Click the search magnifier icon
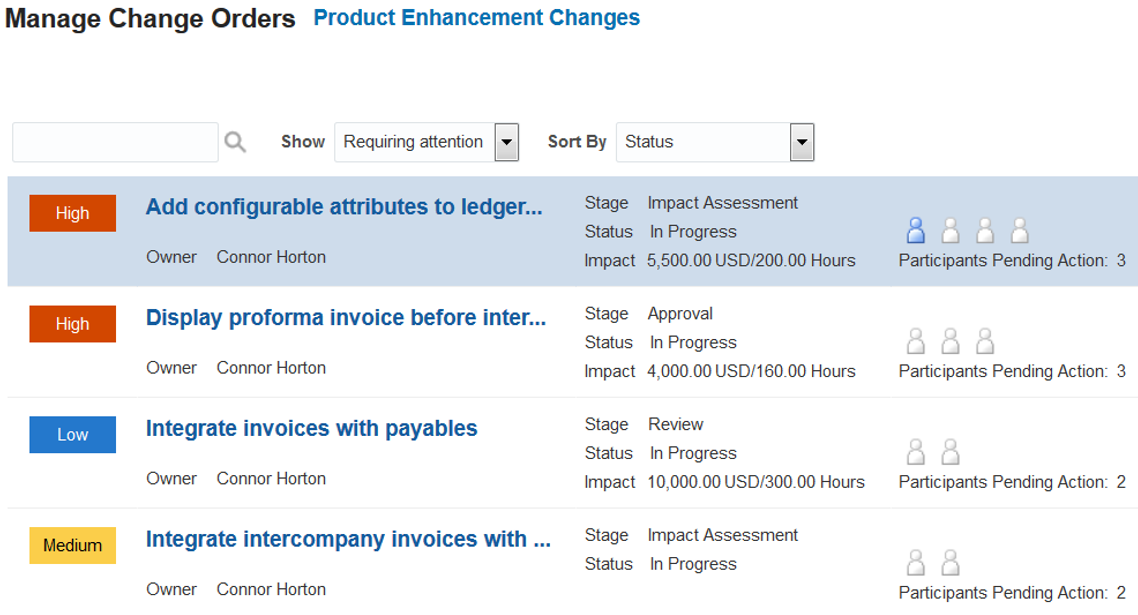The width and height of the screenshot is (1138, 615). [x=235, y=142]
